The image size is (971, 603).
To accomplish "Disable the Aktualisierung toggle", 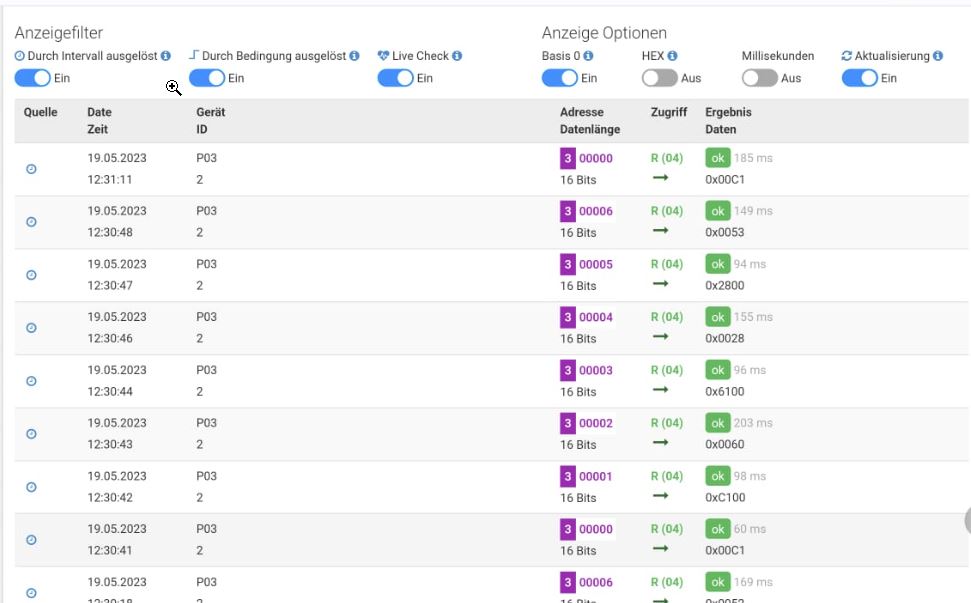I will (860, 78).
